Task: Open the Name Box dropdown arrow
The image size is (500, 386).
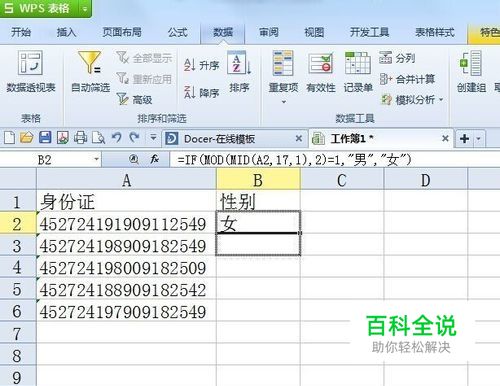Action: [96, 160]
